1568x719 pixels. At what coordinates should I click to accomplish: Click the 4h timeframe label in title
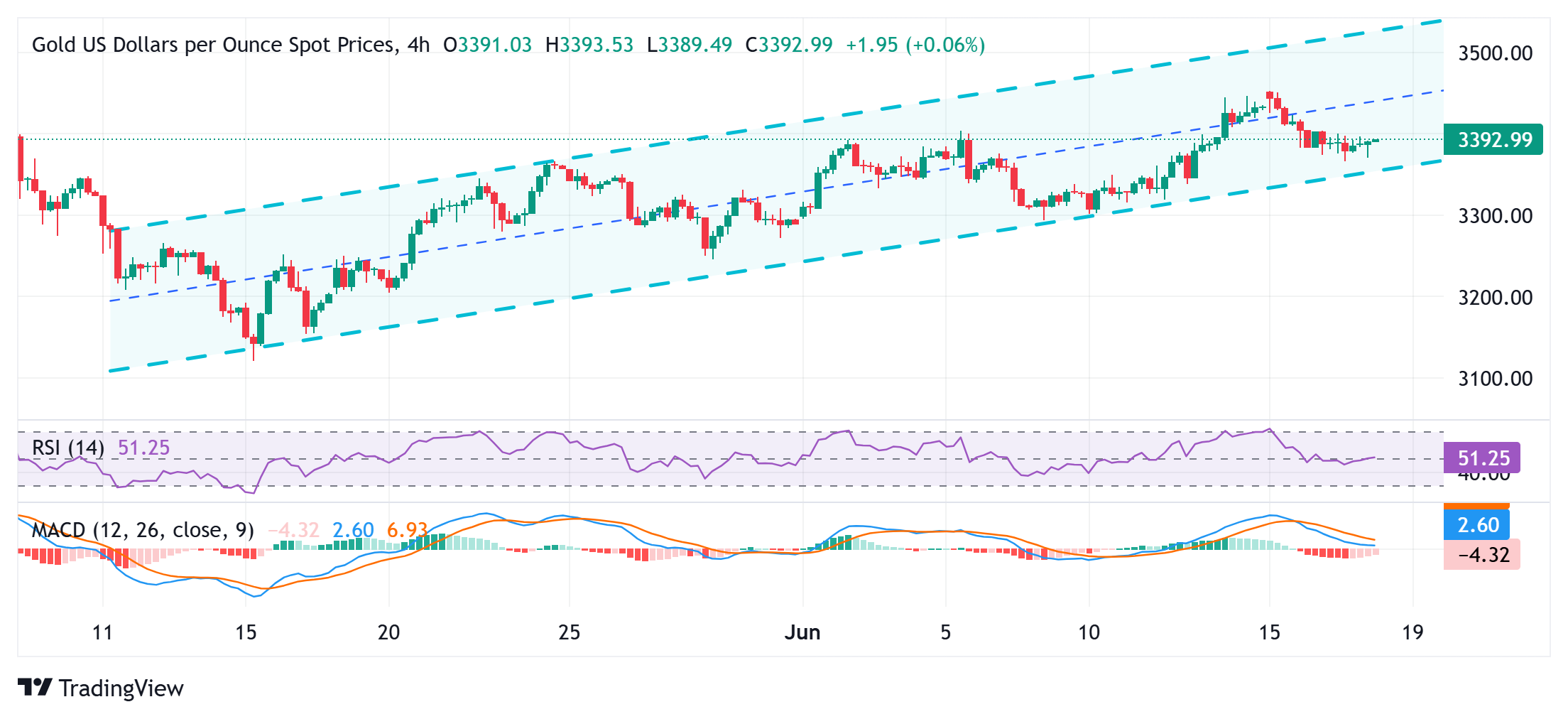[x=419, y=45]
